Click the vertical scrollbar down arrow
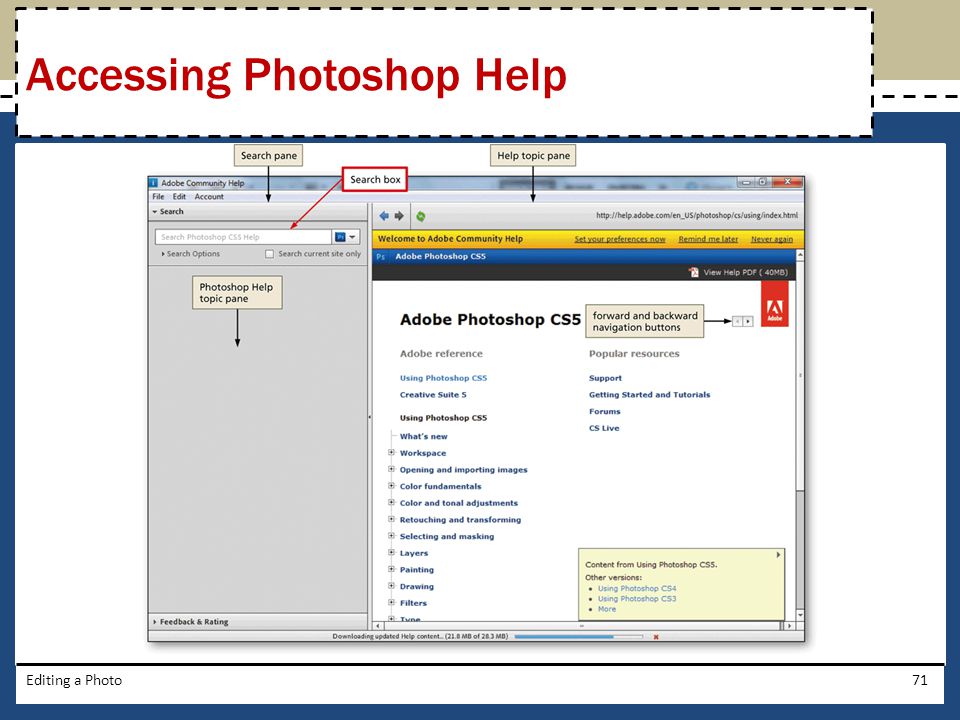 tap(800, 615)
